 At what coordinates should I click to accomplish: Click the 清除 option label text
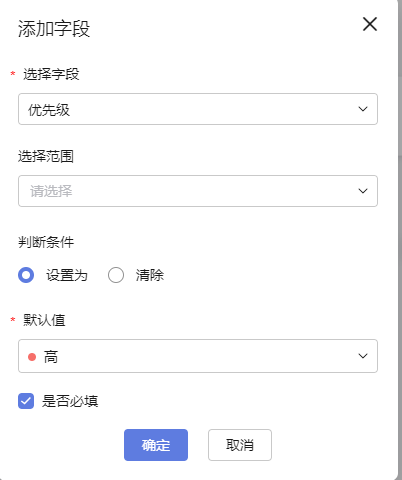click(150, 276)
